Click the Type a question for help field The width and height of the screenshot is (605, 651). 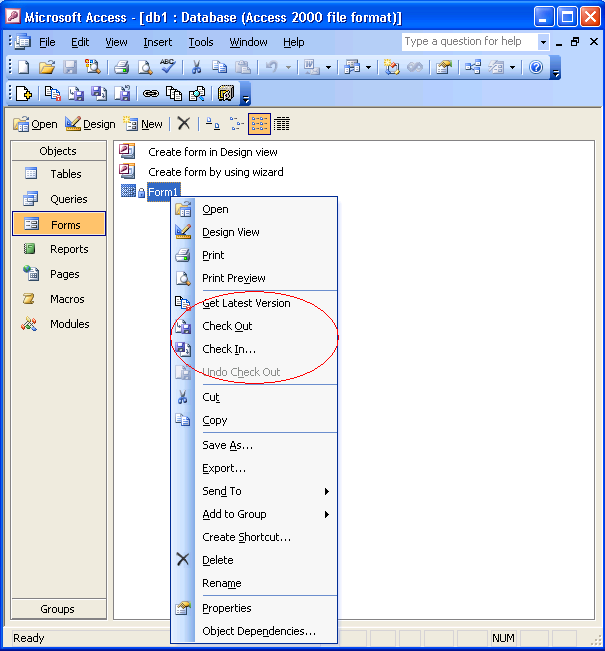[469, 42]
